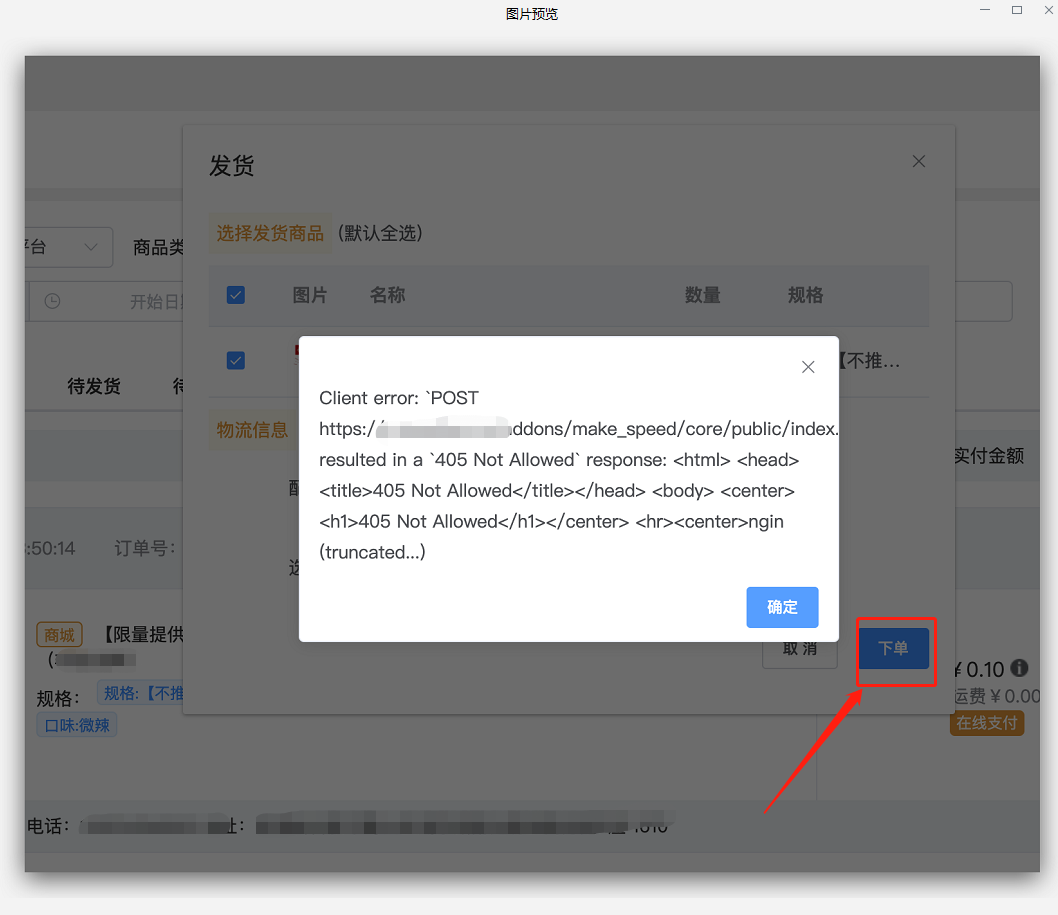
Task: Close the Client error popup with X
Action: (x=808, y=366)
